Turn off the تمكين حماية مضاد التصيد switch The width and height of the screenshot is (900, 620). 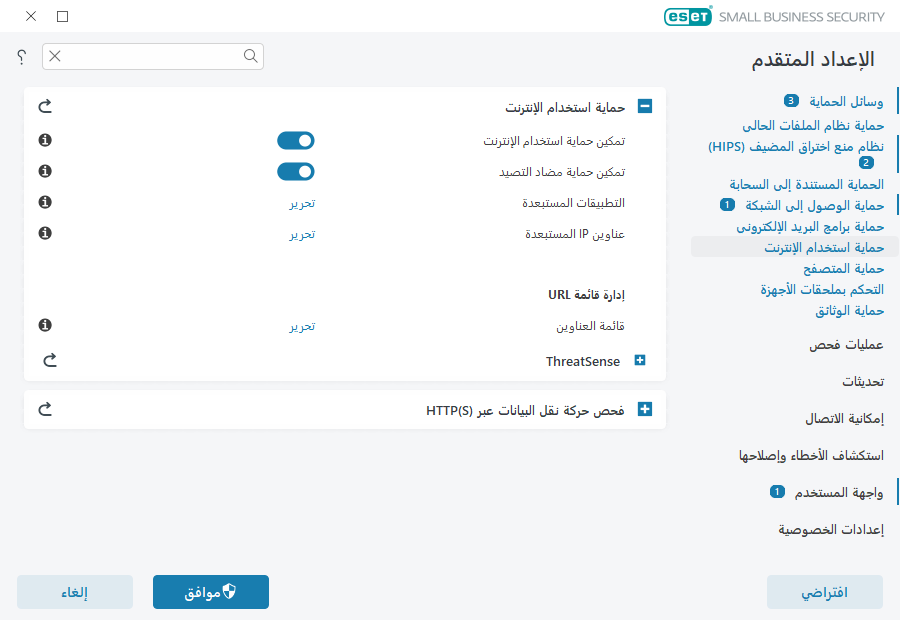[x=295, y=171]
